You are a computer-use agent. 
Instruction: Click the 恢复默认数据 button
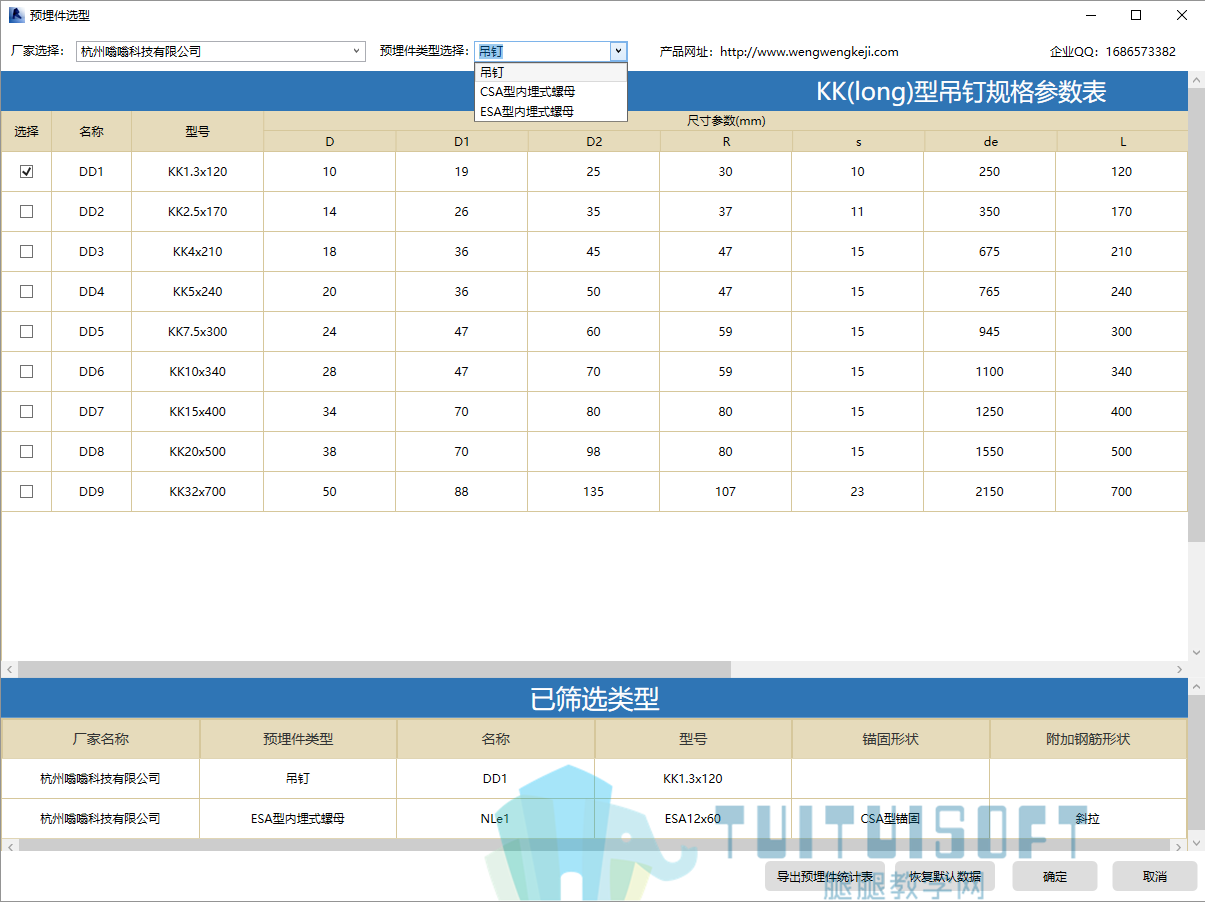click(x=945, y=876)
